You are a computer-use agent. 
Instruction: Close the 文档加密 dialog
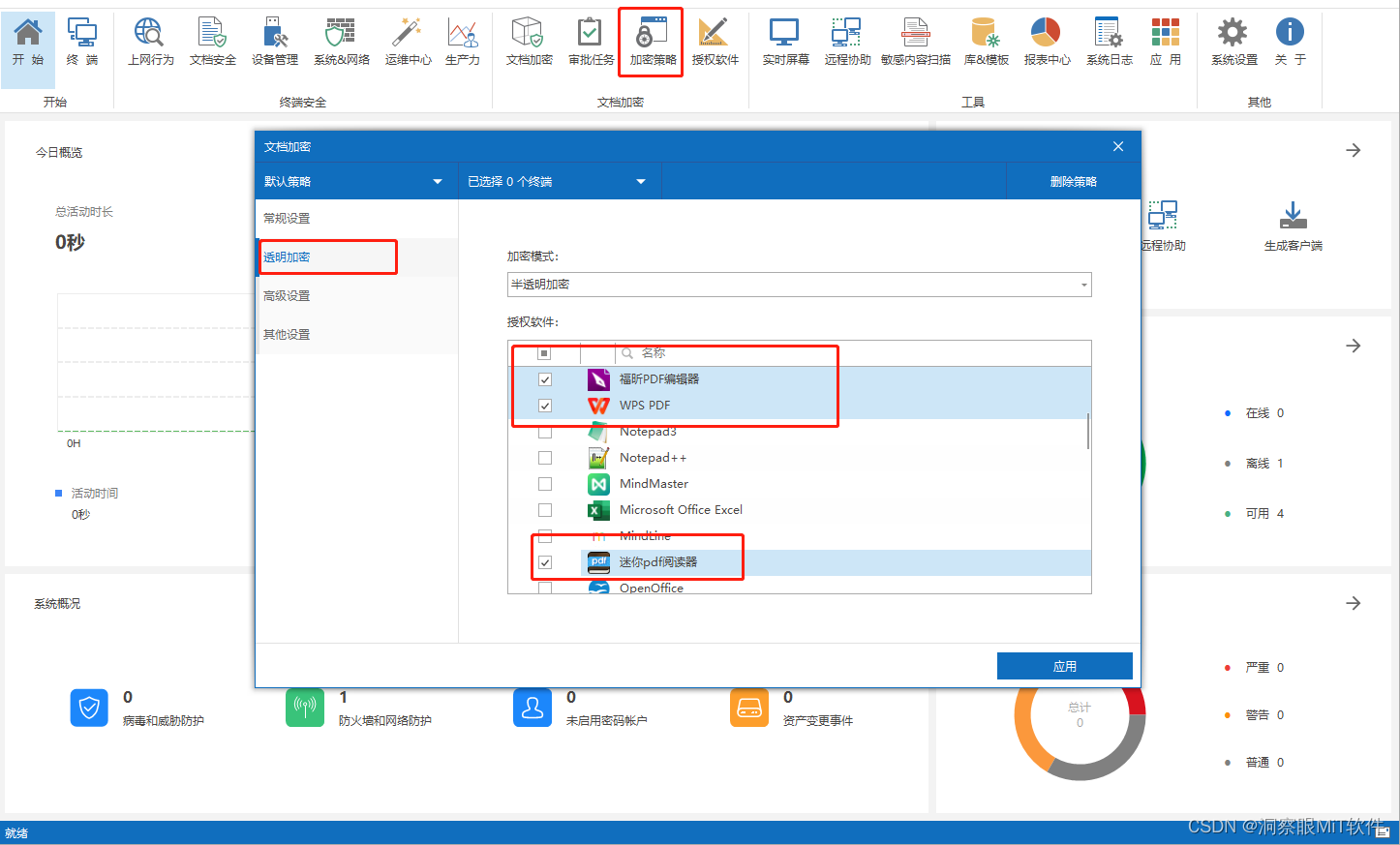(x=1118, y=146)
